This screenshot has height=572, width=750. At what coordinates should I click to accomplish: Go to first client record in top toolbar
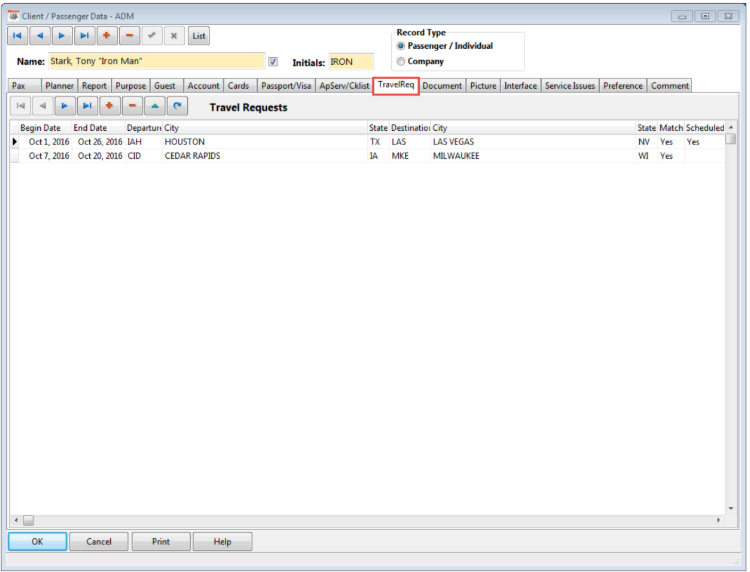pyautogui.click(x=17, y=36)
